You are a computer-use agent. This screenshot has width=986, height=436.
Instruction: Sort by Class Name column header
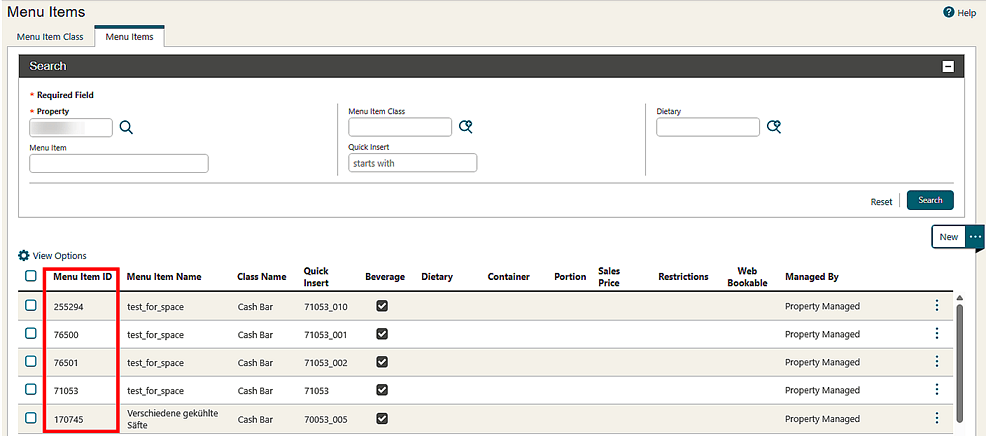click(262, 277)
